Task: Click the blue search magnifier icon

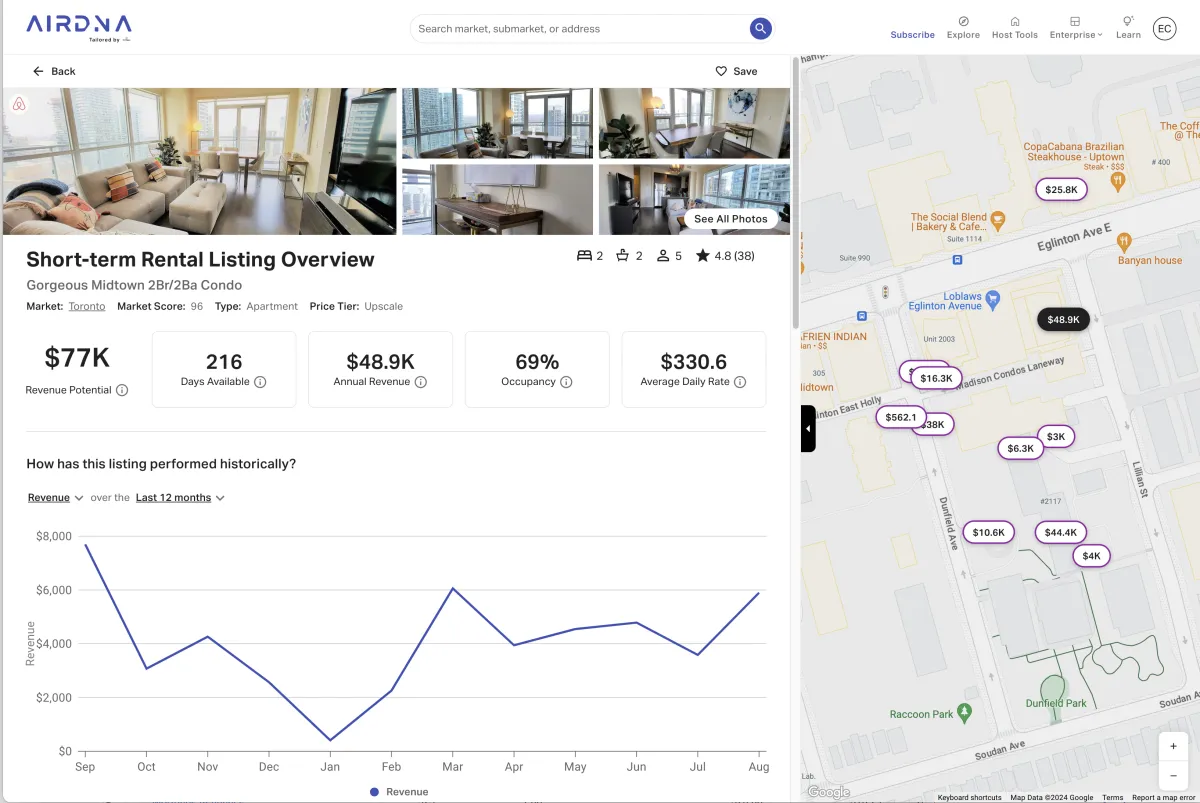Action: click(x=761, y=29)
